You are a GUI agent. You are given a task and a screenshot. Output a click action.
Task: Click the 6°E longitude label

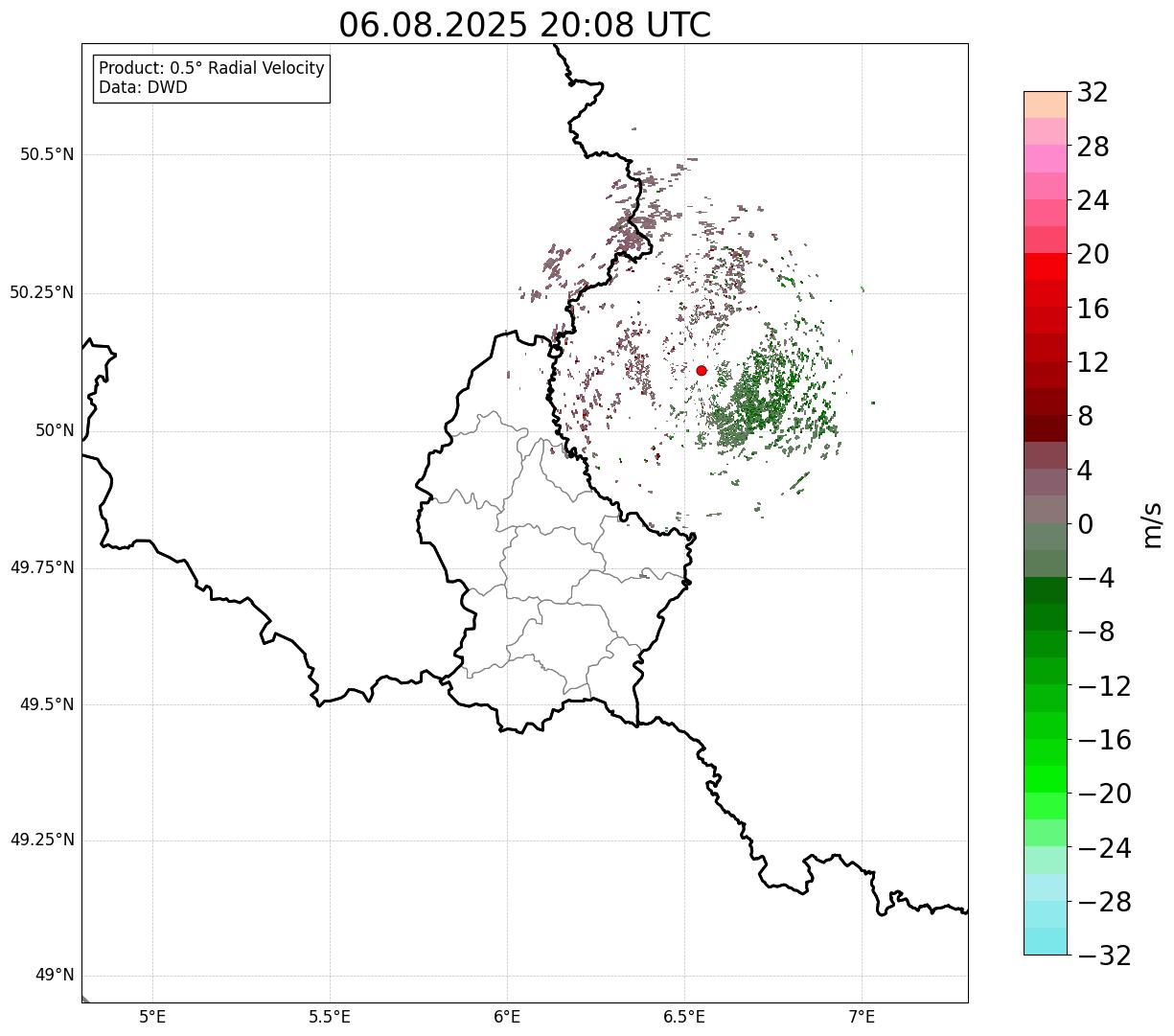(507, 1017)
